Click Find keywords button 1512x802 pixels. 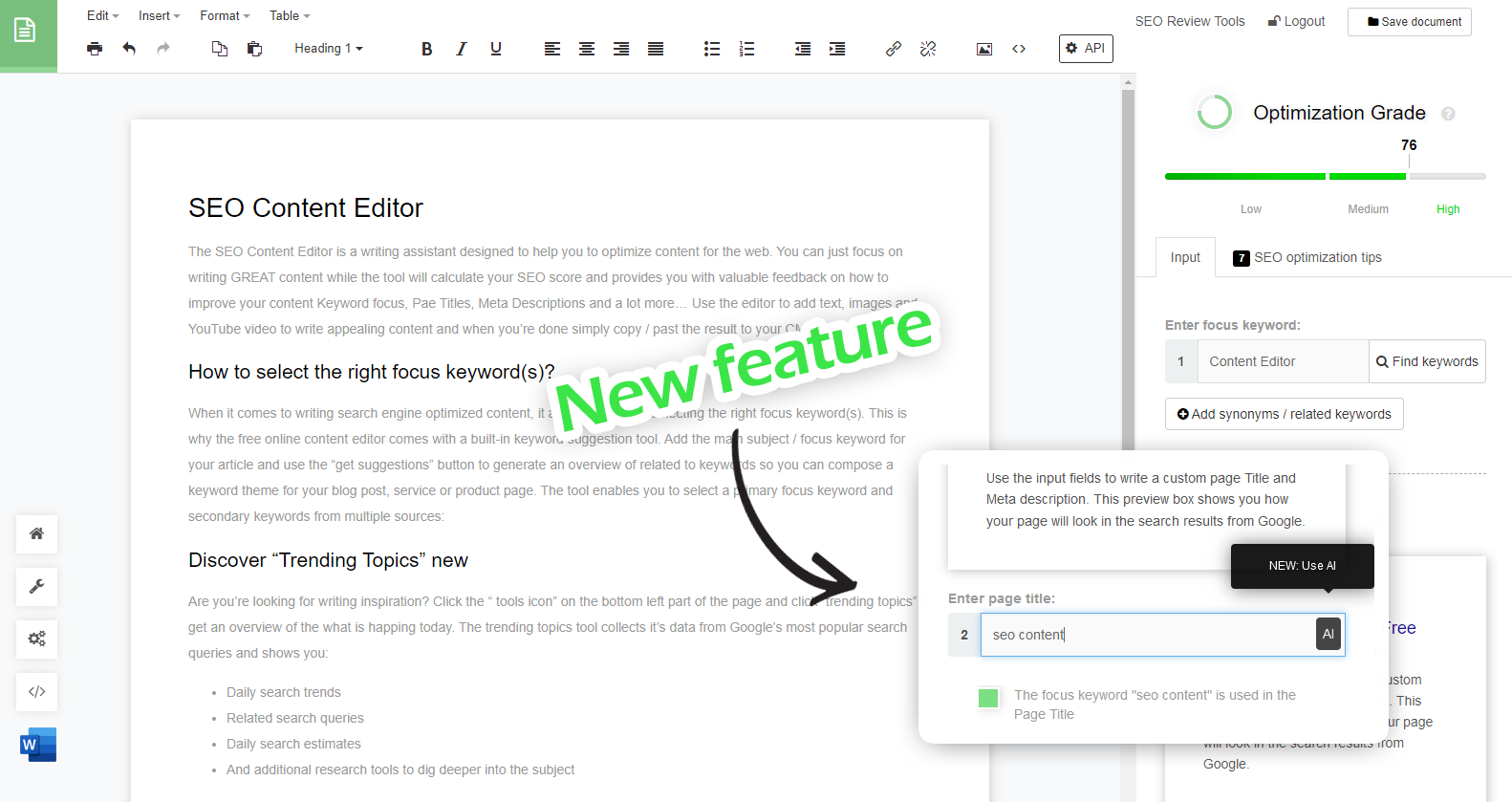(x=1427, y=361)
